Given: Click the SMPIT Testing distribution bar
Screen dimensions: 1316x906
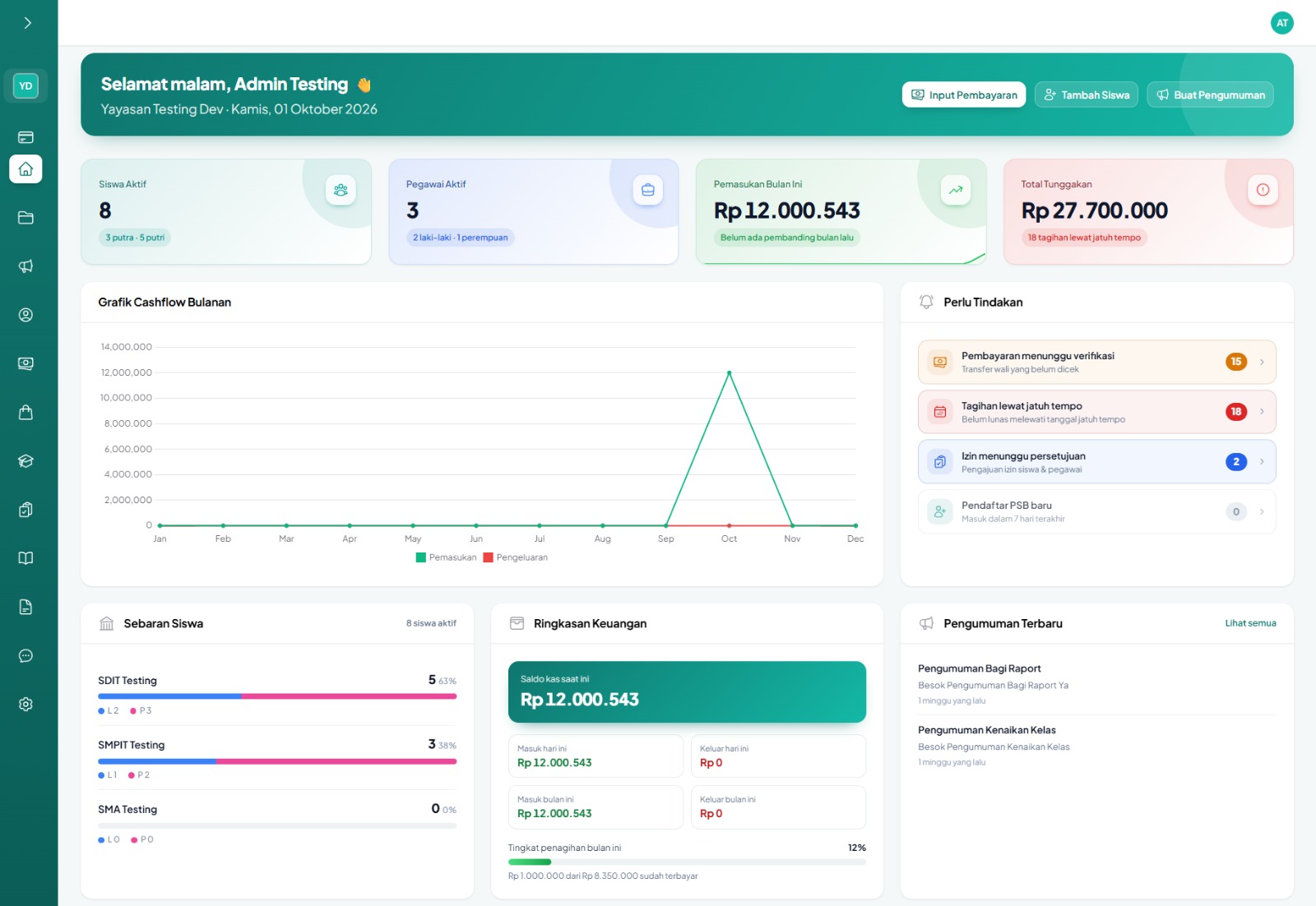Looking at the screenshot, I should click(277, 761).
